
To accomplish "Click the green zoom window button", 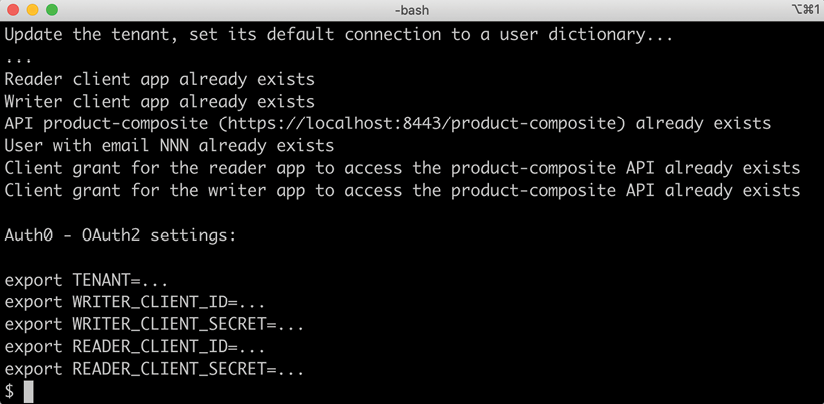I will [52, 10].
